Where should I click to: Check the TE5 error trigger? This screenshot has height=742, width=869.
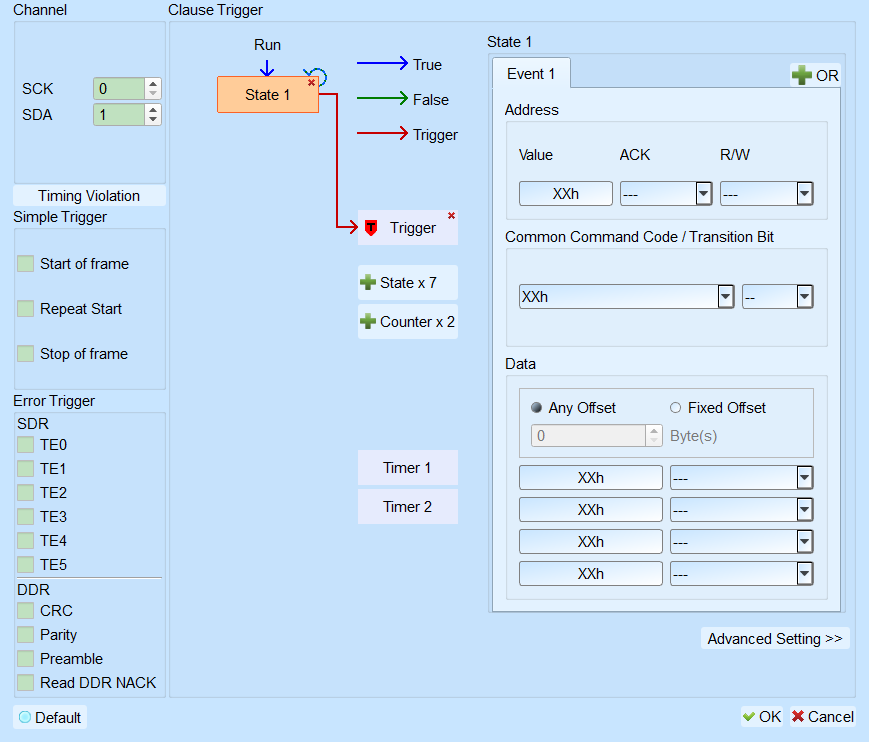pos(25,565)
